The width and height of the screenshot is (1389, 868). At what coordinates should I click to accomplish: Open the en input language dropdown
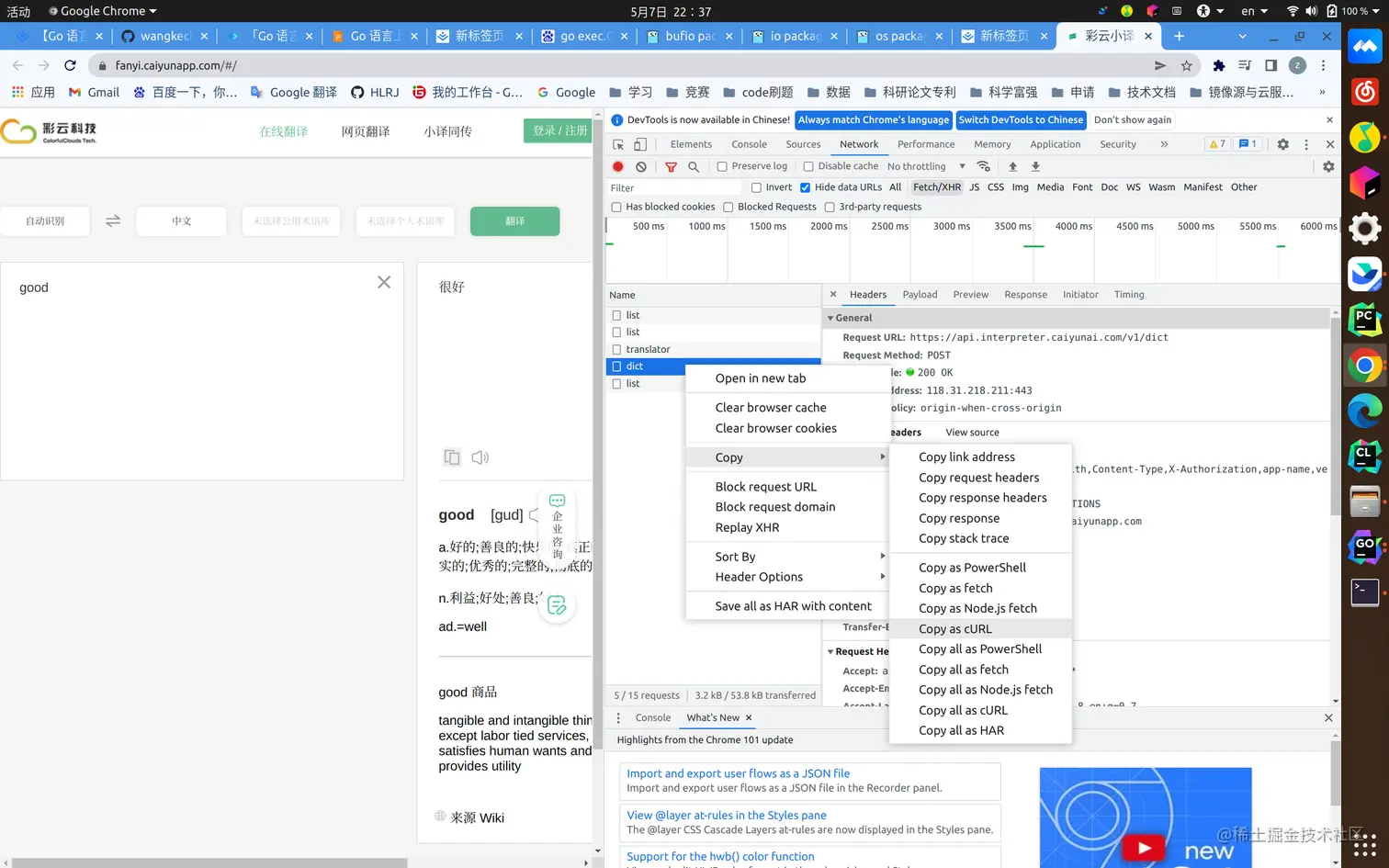(1254, 11)
